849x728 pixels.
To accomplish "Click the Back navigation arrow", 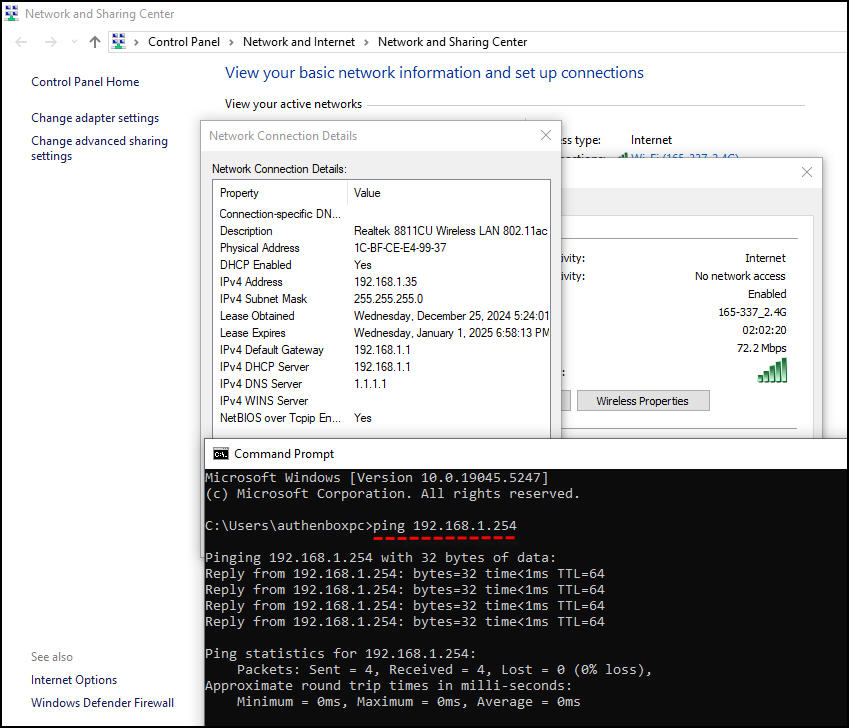I will coord(22,42).
